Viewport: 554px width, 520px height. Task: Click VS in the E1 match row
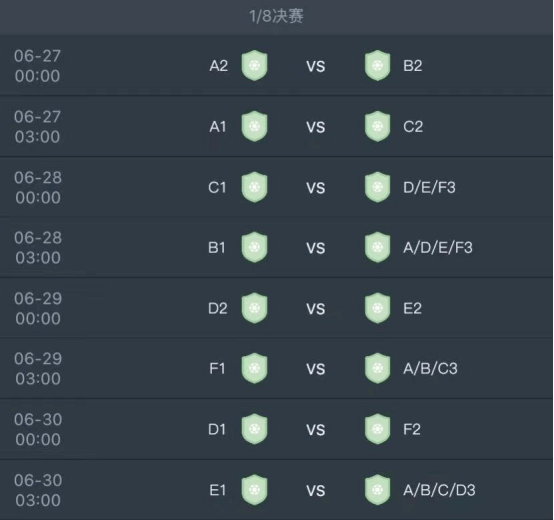(x=316, y=491)
